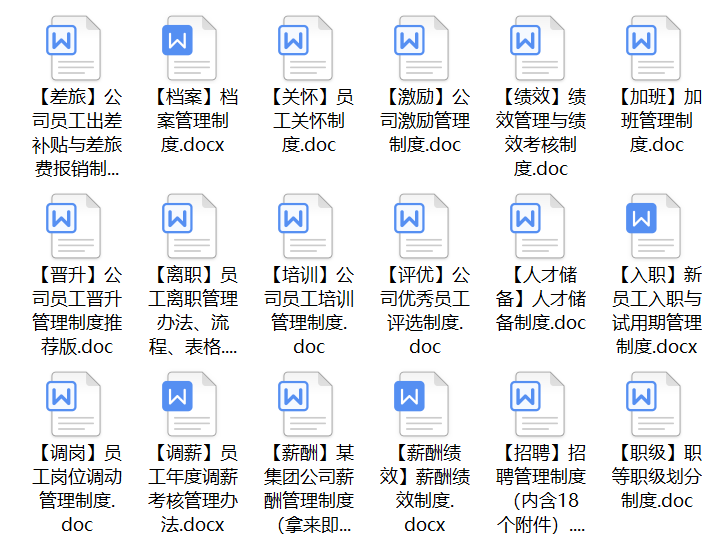Select the 【人才储备】人才储备制度.doc icon
The height and width of the screenshot is (558, 718).
pyautogui.click(x=540, y=226)
